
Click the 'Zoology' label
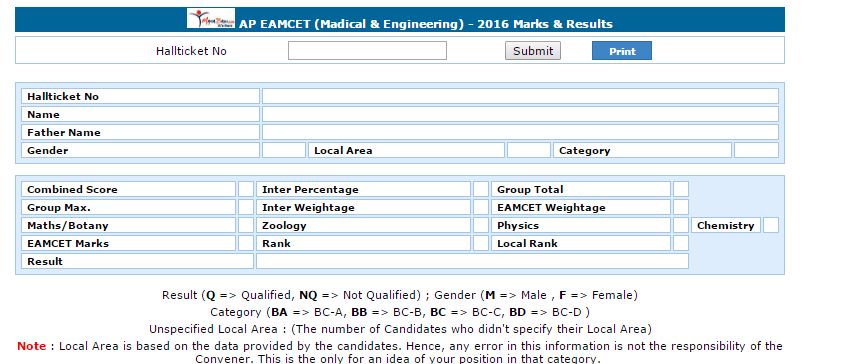click(363, 226)
